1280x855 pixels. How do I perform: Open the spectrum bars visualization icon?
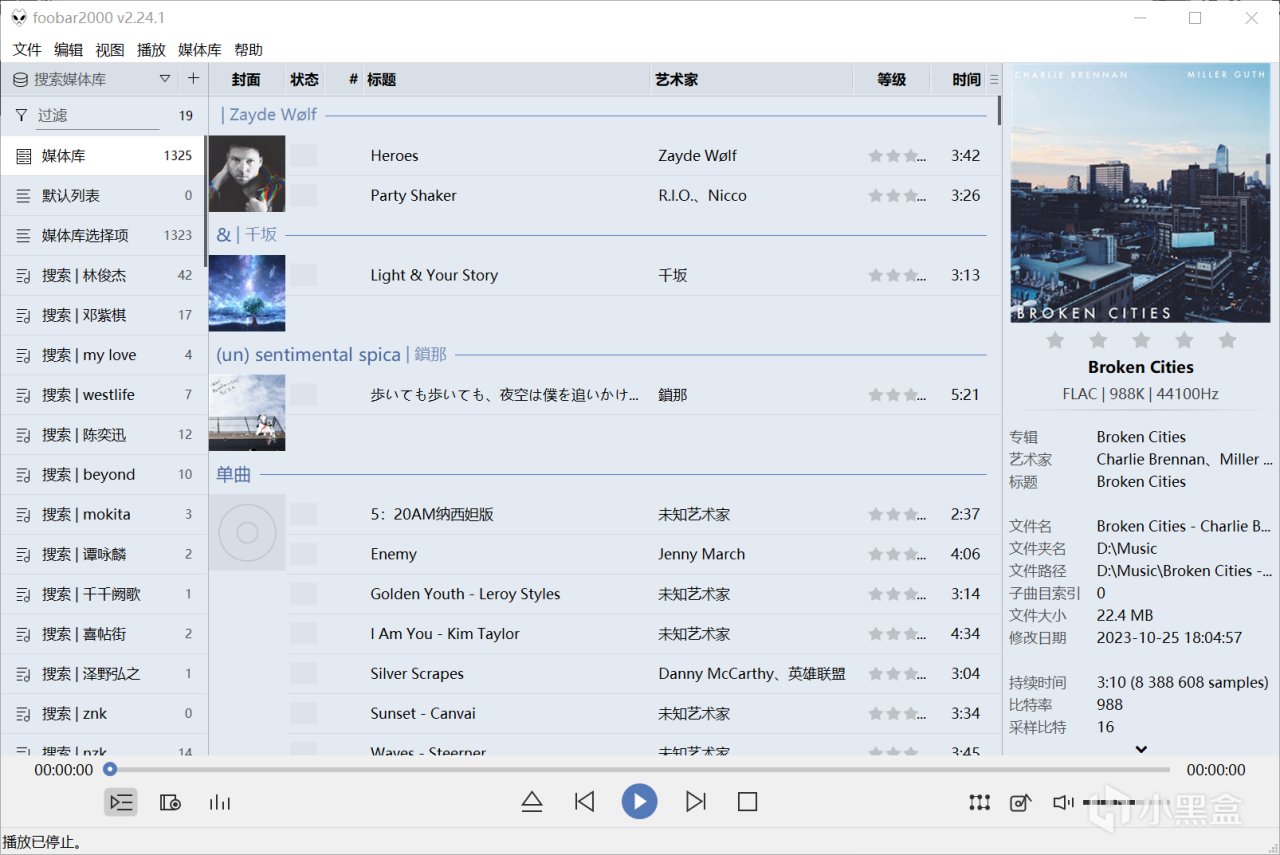[x=220, y=802]
